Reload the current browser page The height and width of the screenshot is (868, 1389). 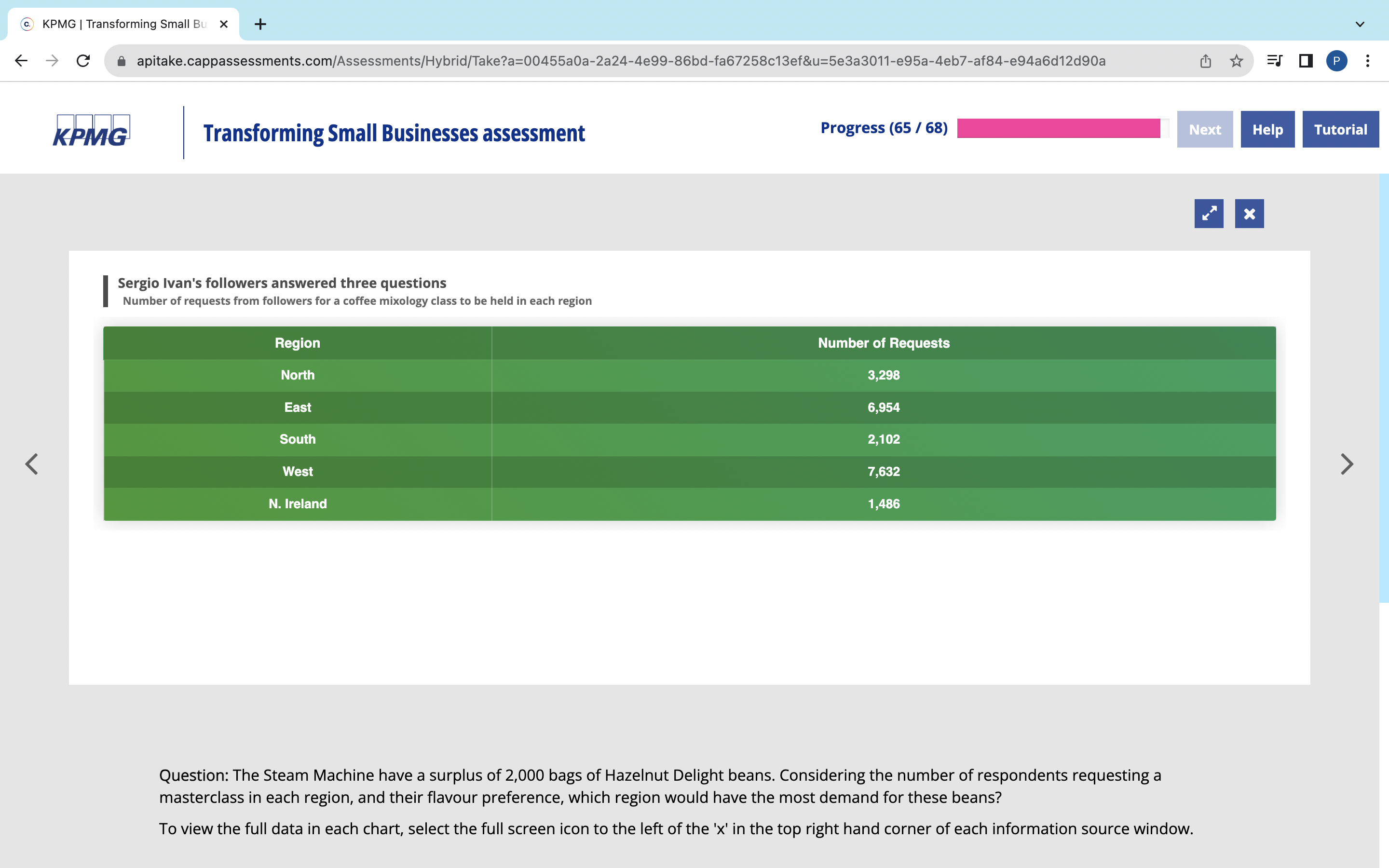click(x=83, y=61)
